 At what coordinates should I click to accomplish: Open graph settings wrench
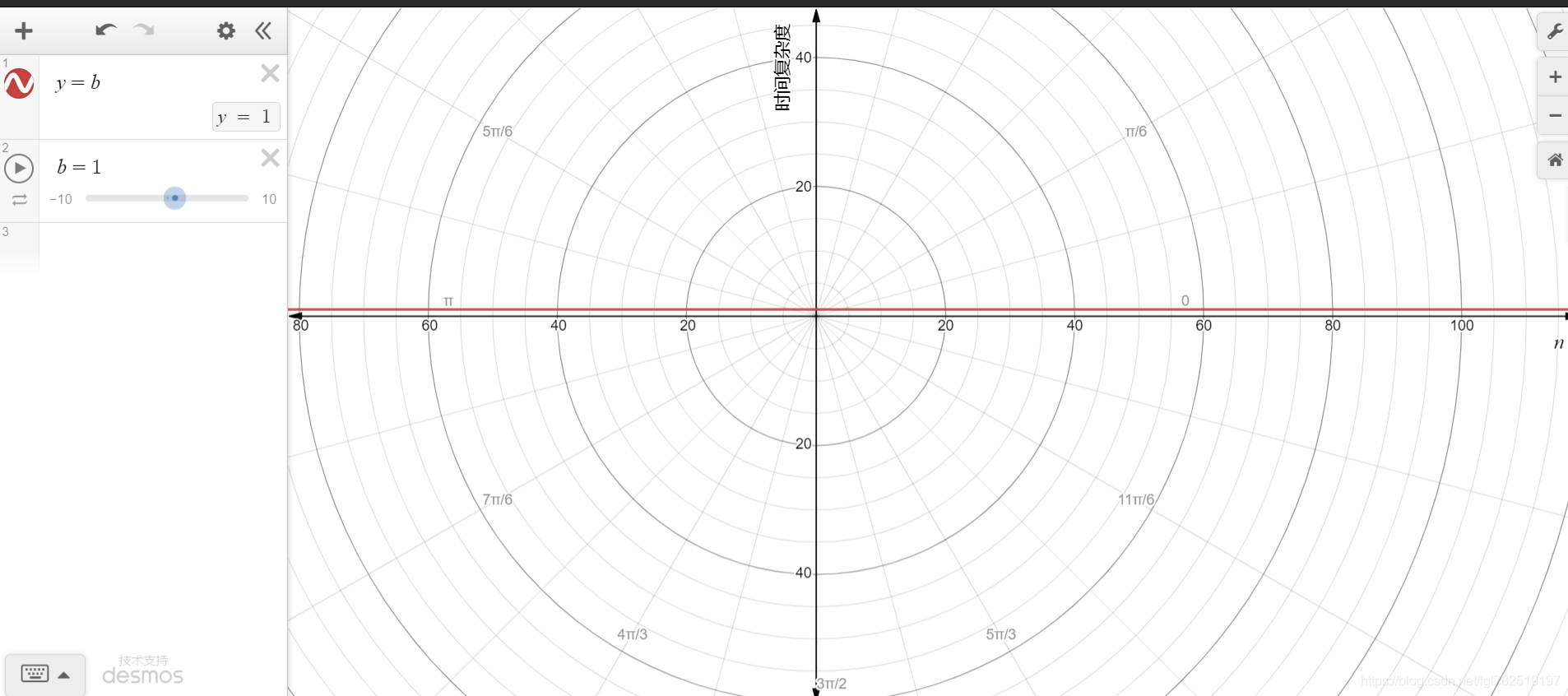pos(1554,32)
